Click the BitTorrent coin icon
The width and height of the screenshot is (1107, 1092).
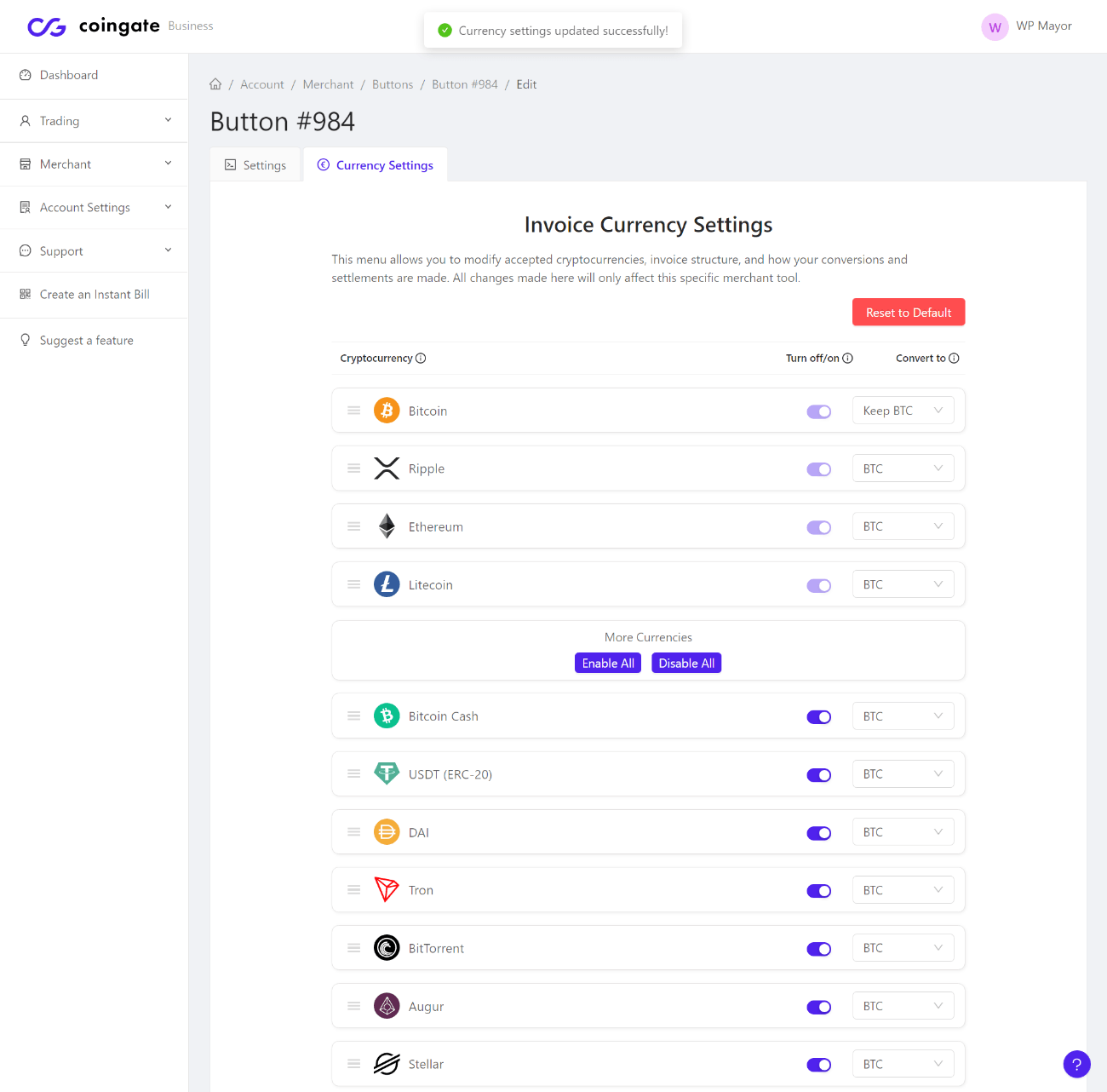[387, 947]
